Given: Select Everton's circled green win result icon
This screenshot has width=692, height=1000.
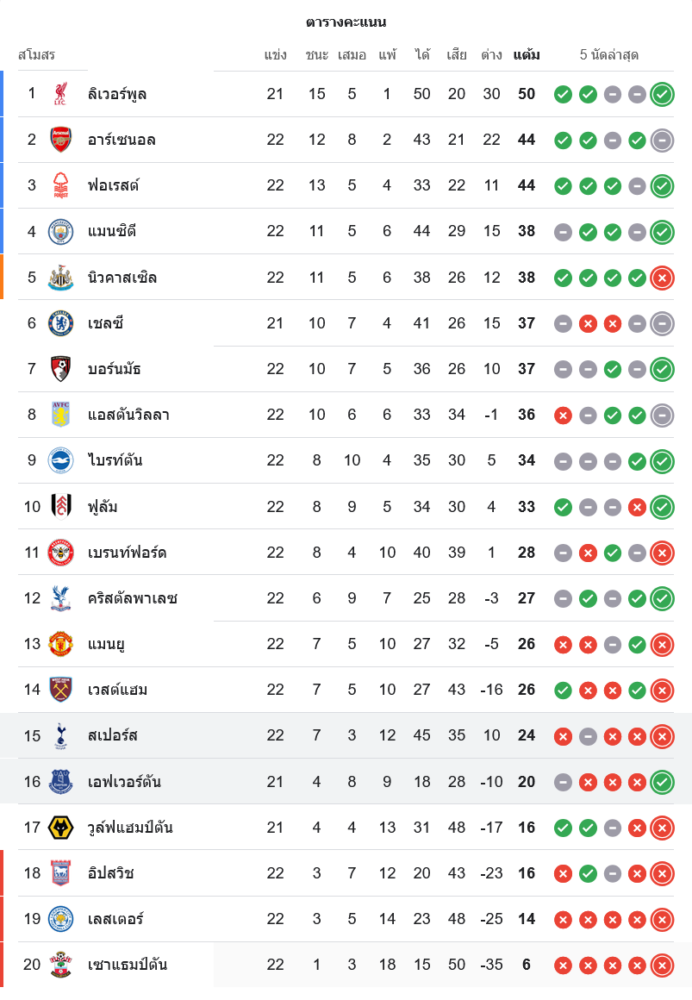Looking at the screenshot, I should tap(661, 782).
